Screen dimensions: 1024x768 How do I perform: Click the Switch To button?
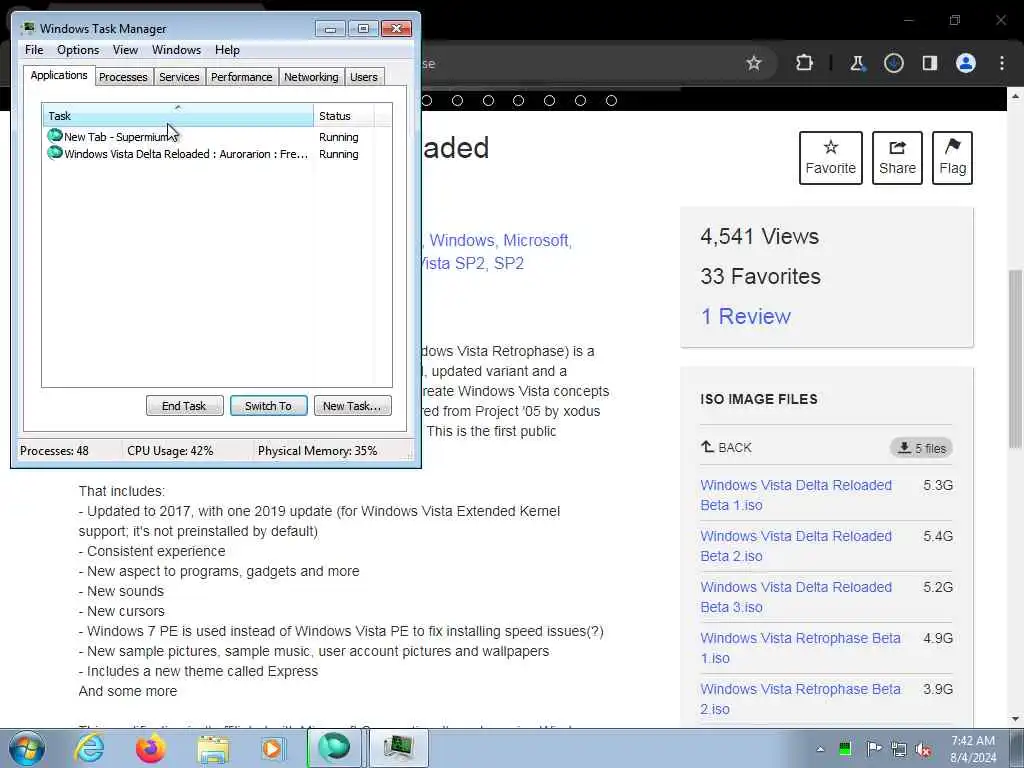coord(268,406)
